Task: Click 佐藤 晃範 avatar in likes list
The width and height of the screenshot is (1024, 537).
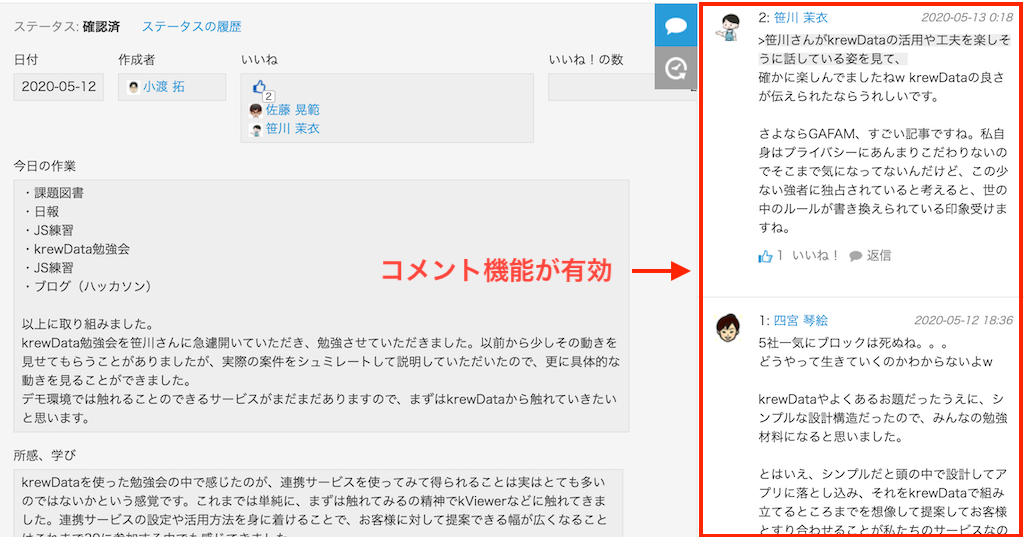Action: coord(256,110)
